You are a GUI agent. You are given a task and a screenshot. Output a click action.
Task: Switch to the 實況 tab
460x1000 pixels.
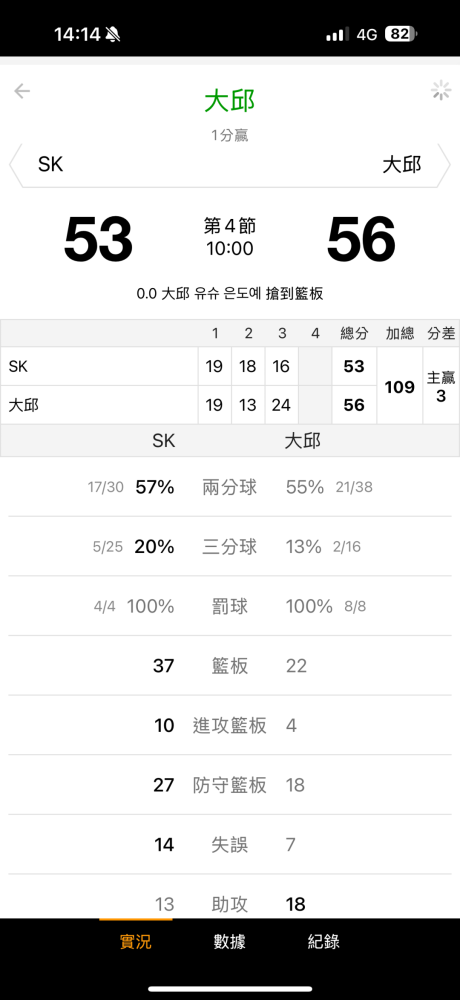pyautogui.click(x=136, y=942)
